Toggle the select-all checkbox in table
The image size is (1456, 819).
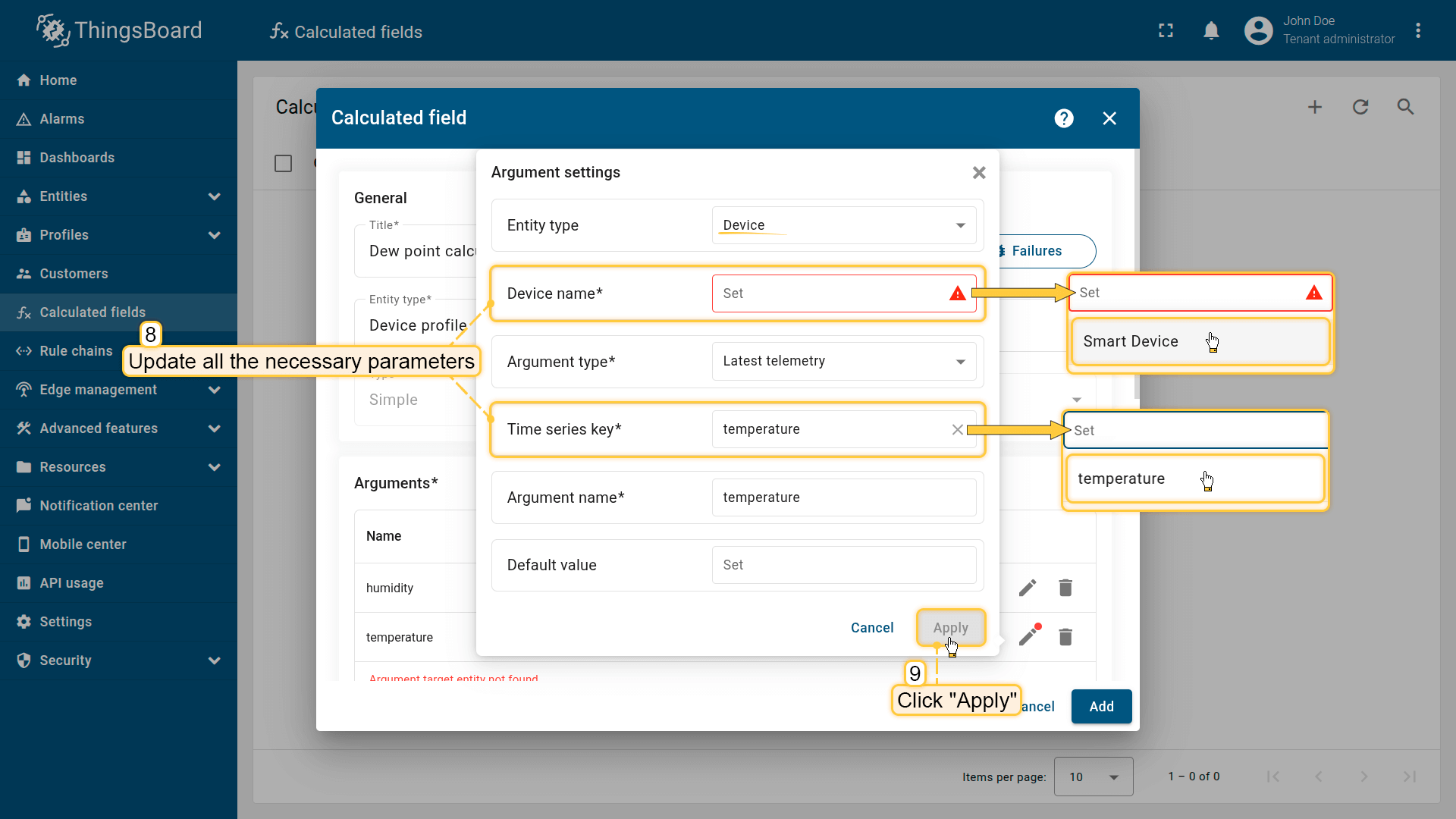pyautogui.click(x=283, y=163)
